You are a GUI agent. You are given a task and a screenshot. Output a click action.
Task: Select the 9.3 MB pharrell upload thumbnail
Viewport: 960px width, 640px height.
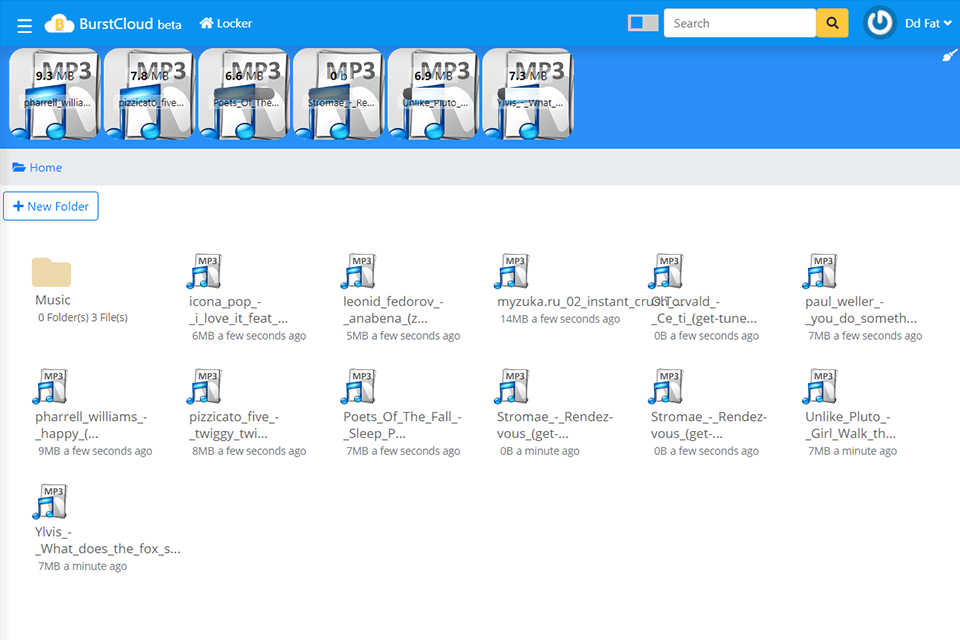[x=55, y=94]
